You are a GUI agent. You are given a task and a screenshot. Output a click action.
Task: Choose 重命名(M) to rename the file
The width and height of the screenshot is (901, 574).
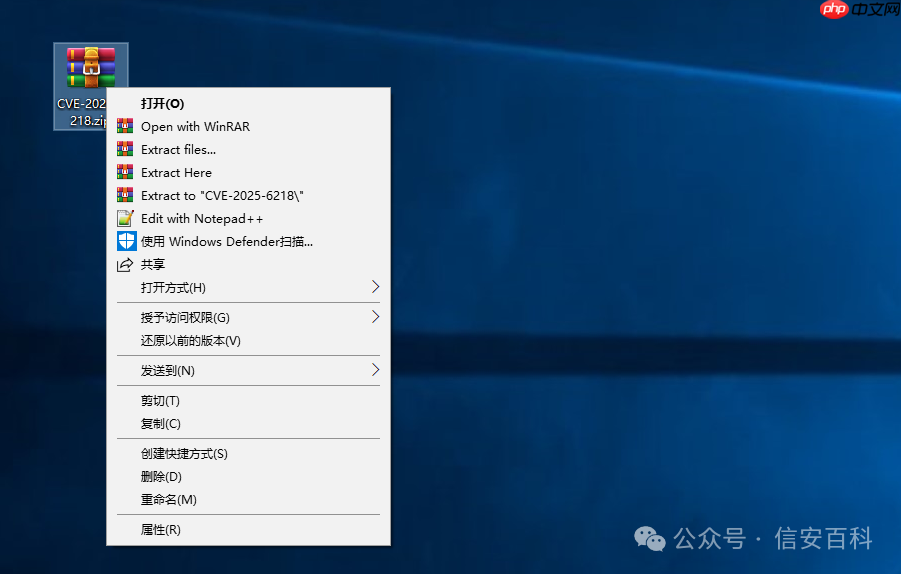[248, 499]
